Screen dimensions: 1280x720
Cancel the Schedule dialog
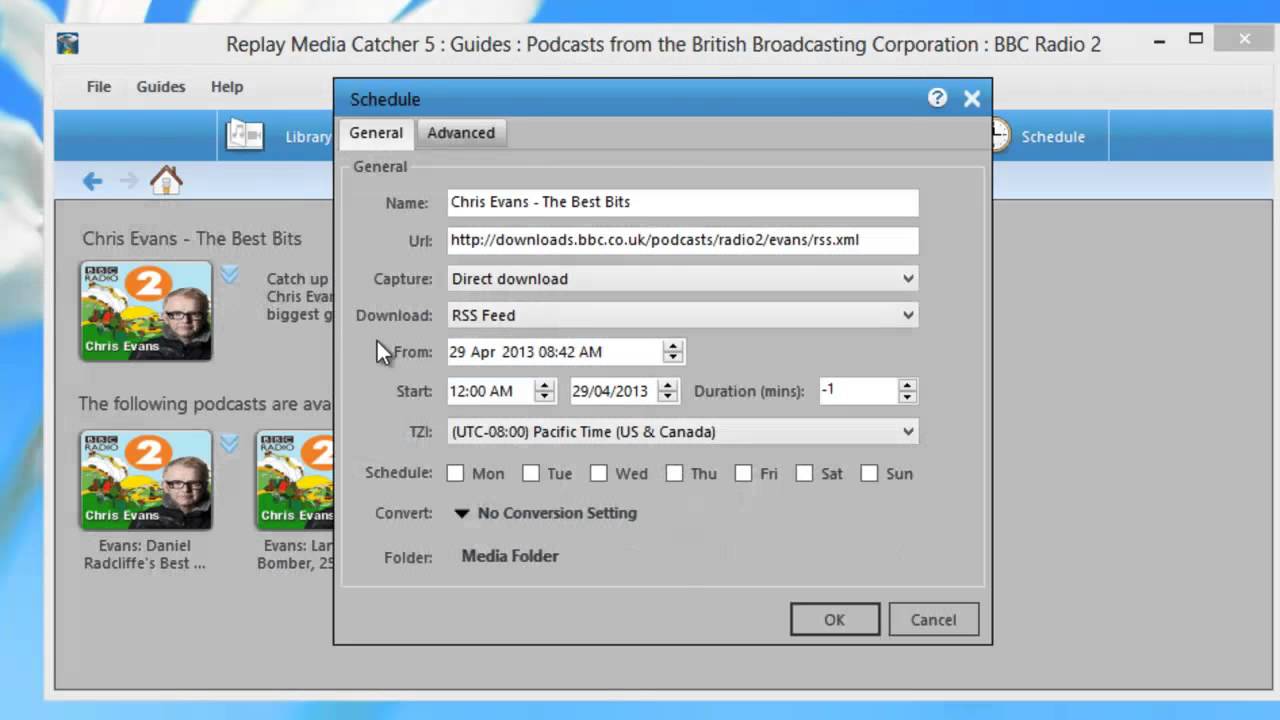(933, 620)
